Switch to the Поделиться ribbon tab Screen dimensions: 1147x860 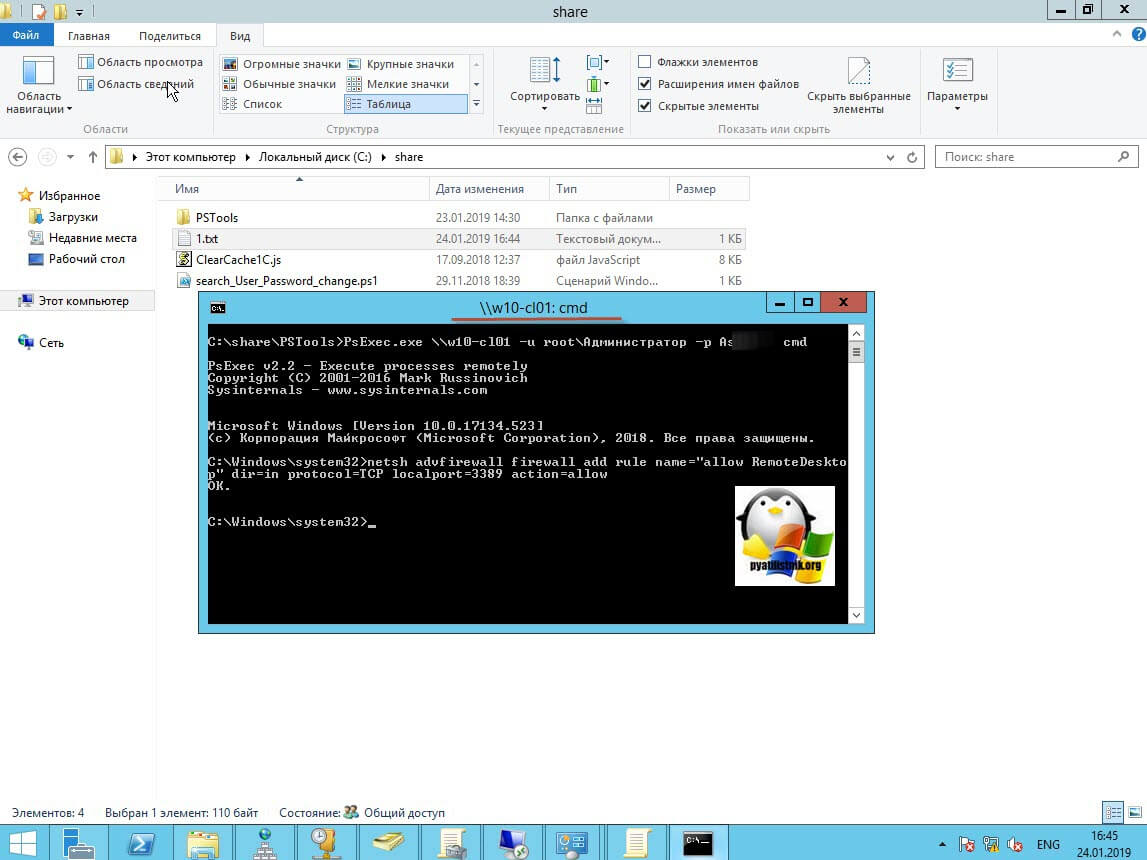(170, 36)
